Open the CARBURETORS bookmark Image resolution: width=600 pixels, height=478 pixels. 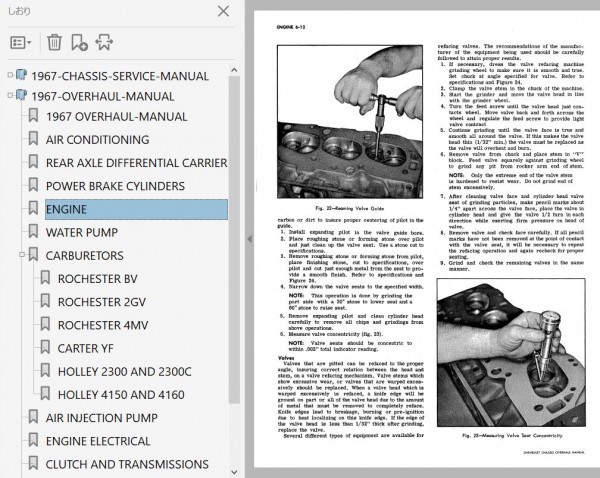(85, 256)
